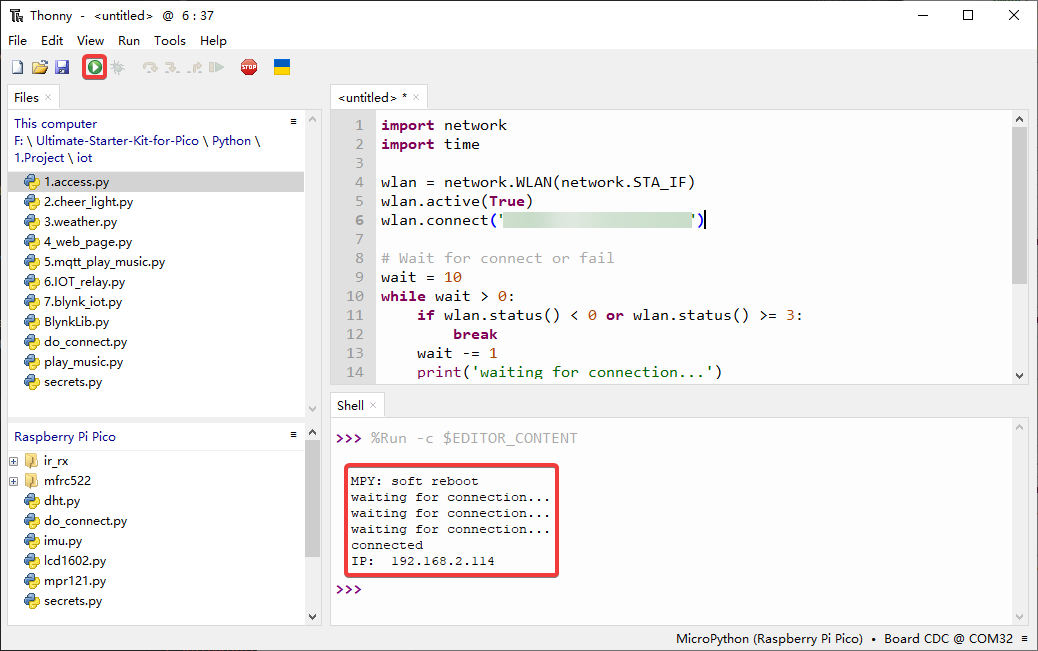The image size is (1038, 651).
Task: Stop the backend with red STOP icon
Action: 249,67
